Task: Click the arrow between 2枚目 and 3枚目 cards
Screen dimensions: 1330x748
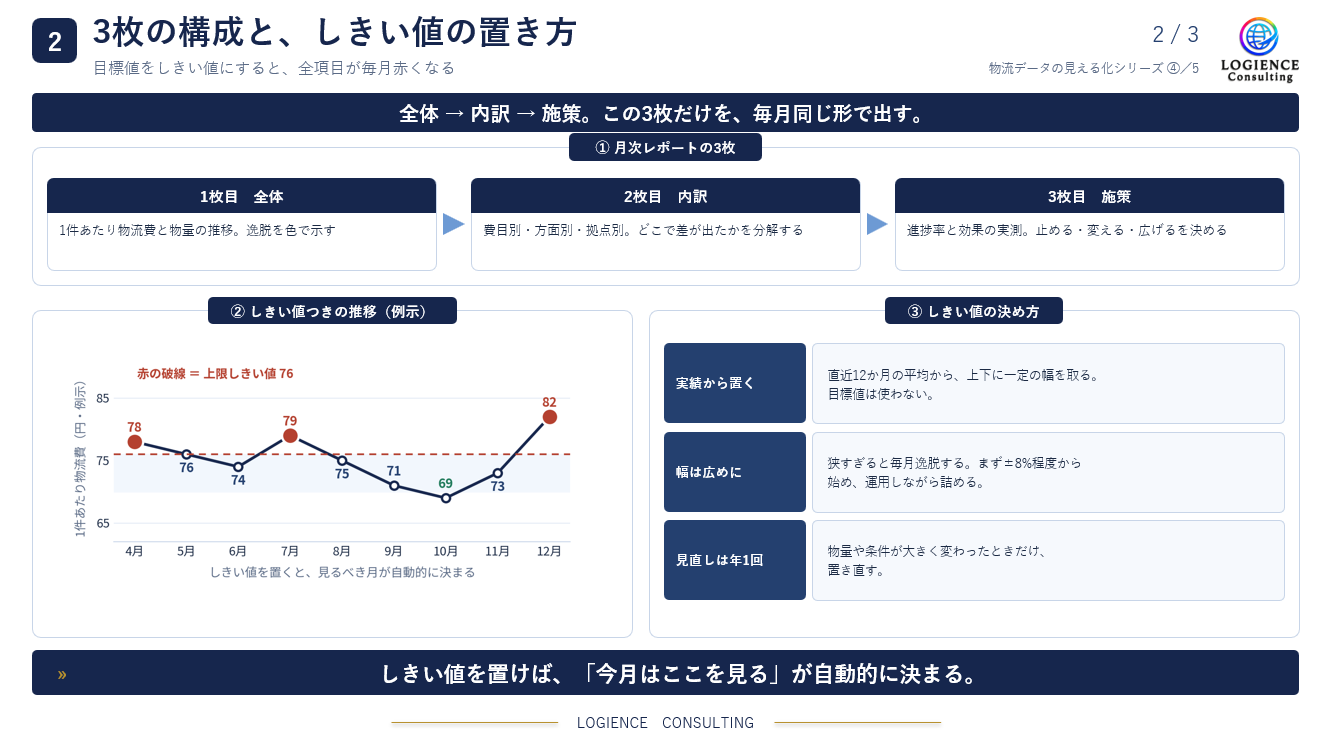Action: [878, 224]
